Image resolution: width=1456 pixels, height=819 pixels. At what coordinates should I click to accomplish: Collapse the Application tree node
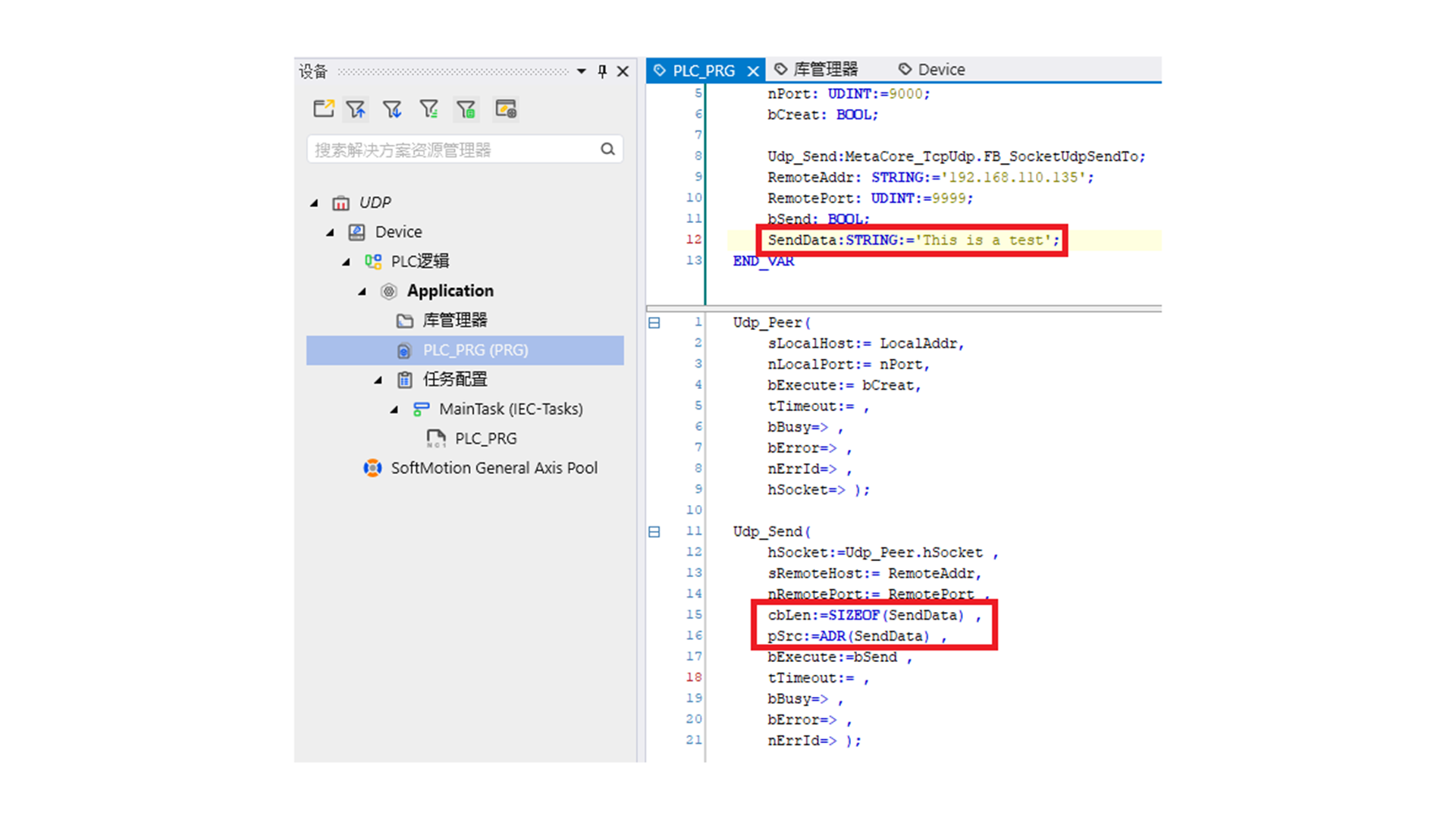coord(362,291)
